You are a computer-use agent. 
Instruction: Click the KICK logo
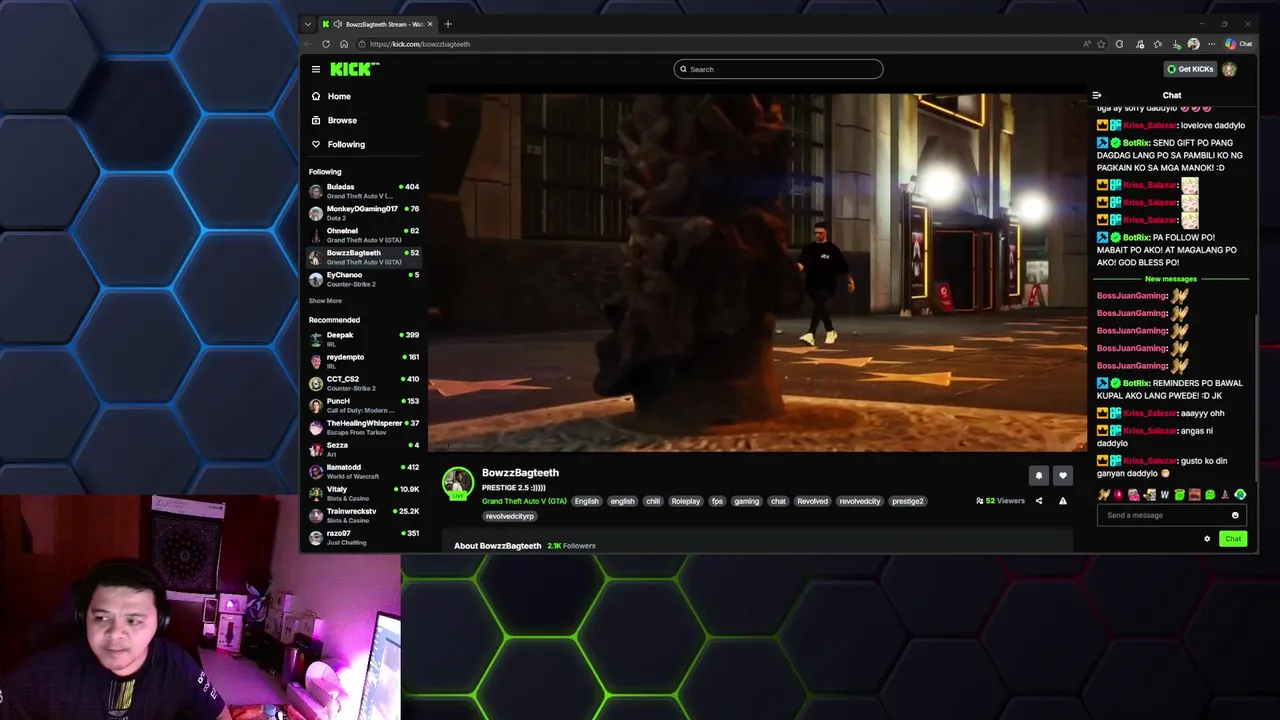click(x=354, y=69)
